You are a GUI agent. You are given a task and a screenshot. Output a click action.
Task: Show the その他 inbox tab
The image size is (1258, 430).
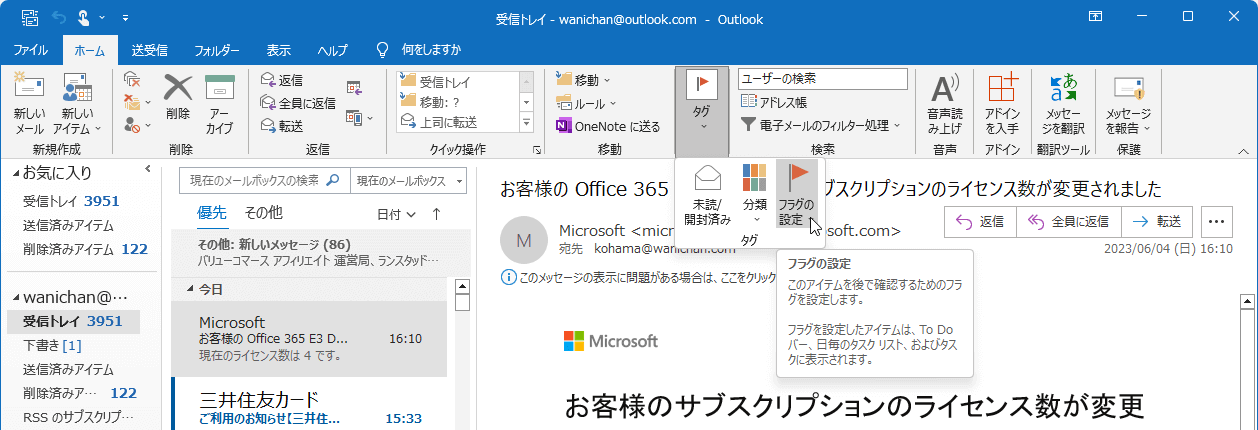[x=264, y=213]
